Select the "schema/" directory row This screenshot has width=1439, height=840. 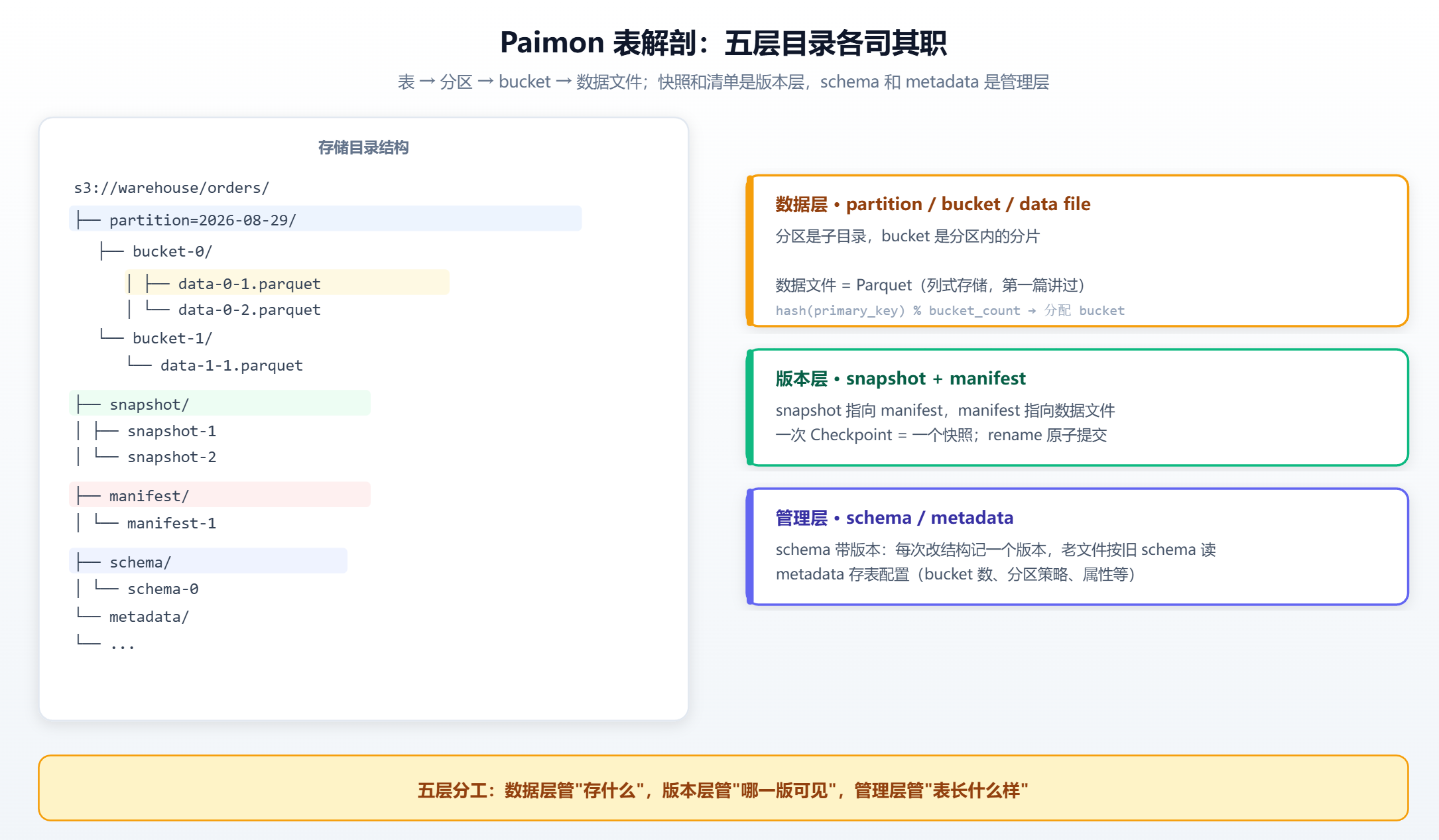pyautogui.click(x=208, y=561)
